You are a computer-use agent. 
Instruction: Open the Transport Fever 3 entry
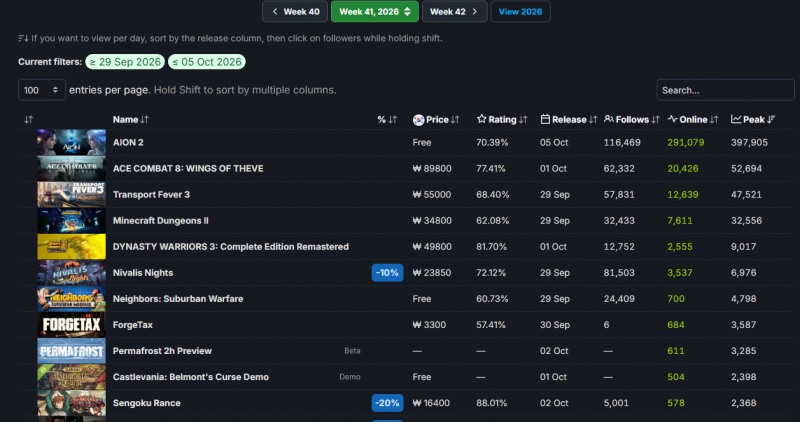coord(151,194)
